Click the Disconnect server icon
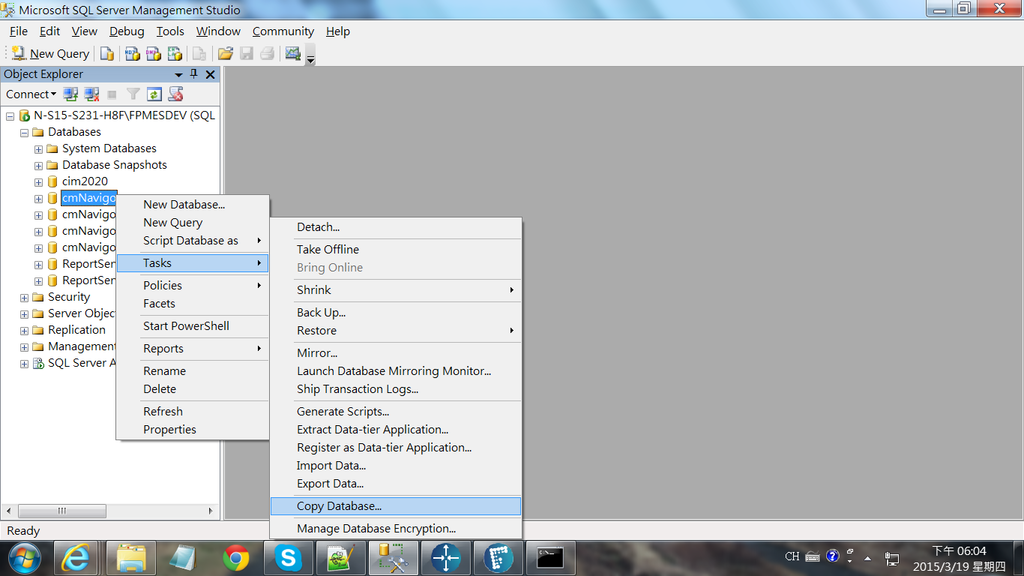1024x576 pixels. 92,94
